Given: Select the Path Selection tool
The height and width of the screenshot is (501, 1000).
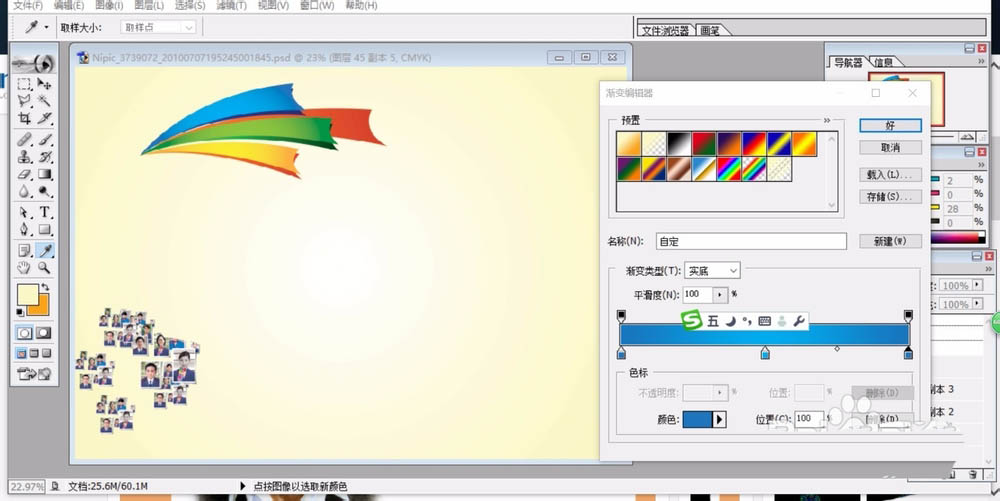Looking at the screenshot, I should (x=24, y=212).
